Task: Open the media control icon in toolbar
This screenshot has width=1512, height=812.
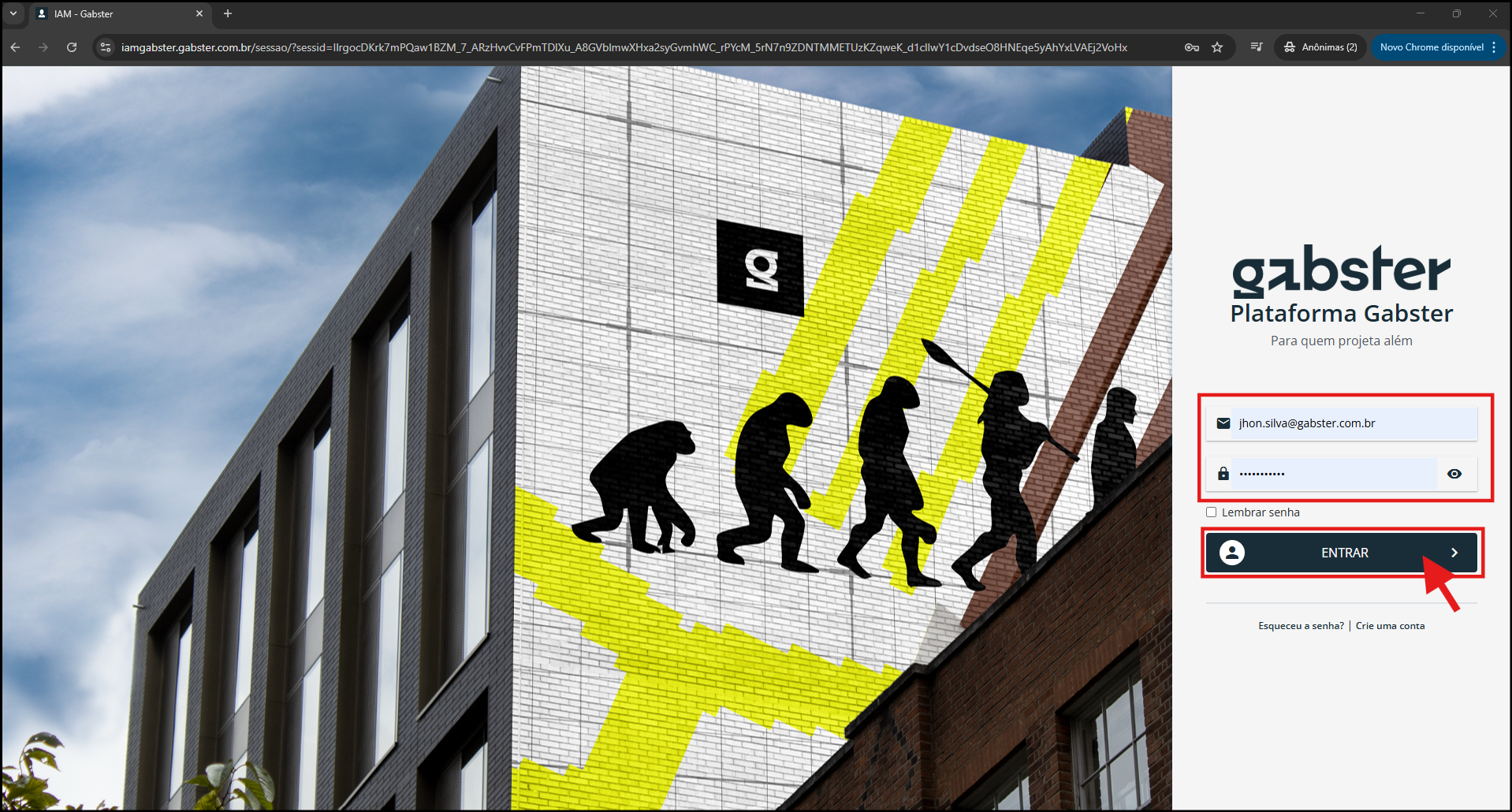Action: coord(1257,47)
